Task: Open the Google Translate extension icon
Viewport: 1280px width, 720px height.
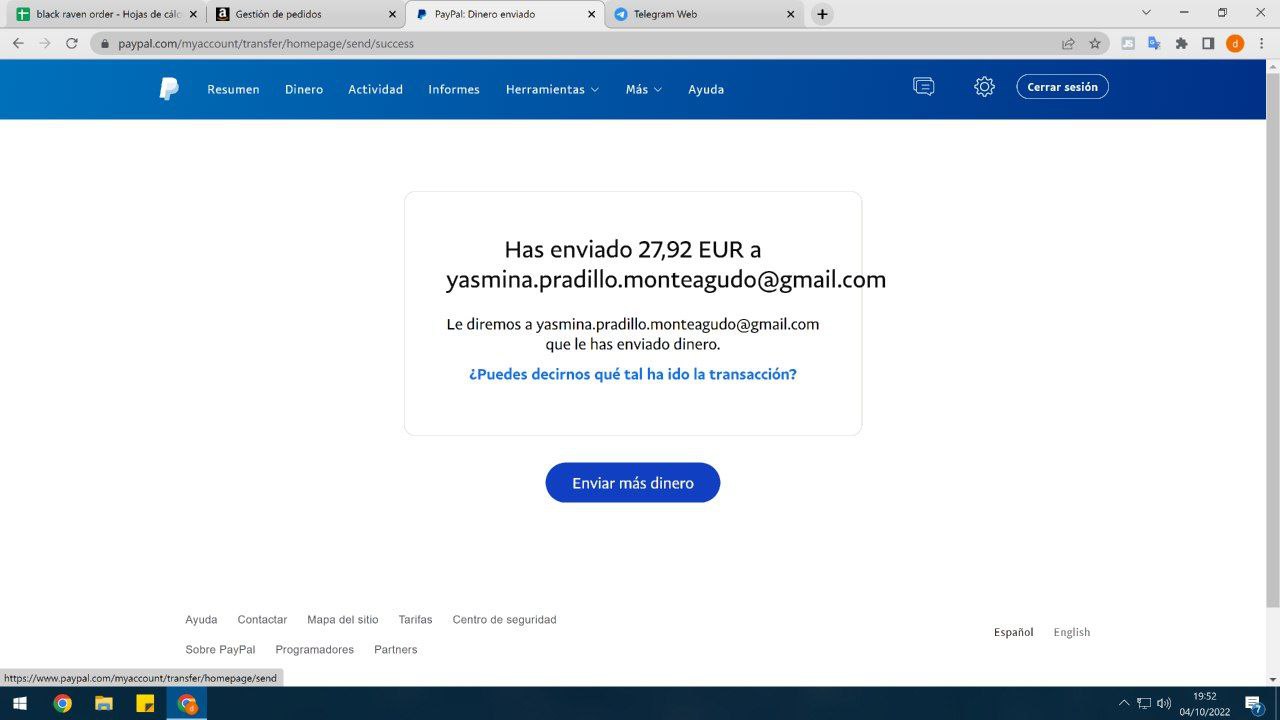Action: tap(1154, 43)
